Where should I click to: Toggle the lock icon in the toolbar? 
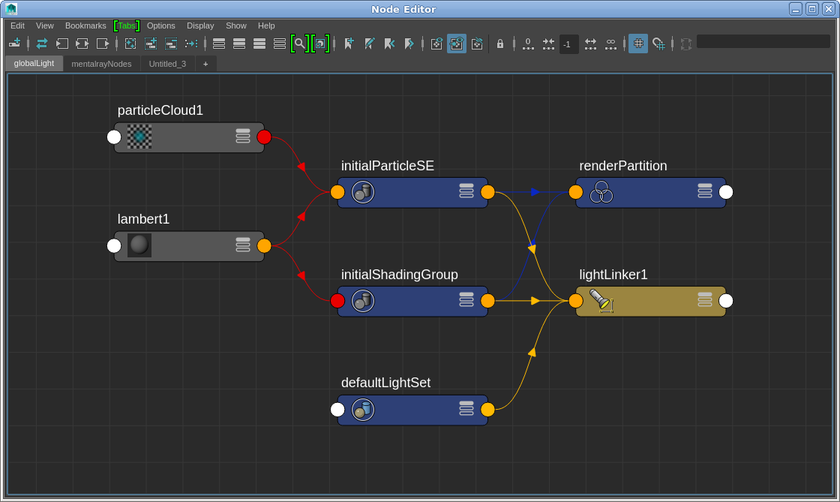point(500,44)
